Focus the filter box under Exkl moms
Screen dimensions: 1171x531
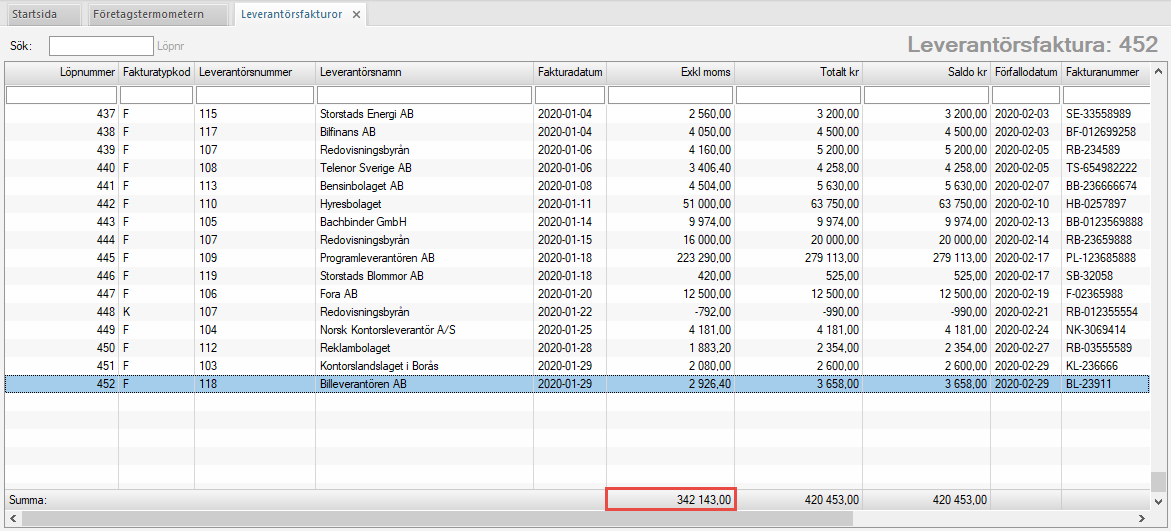click(670, 95)
